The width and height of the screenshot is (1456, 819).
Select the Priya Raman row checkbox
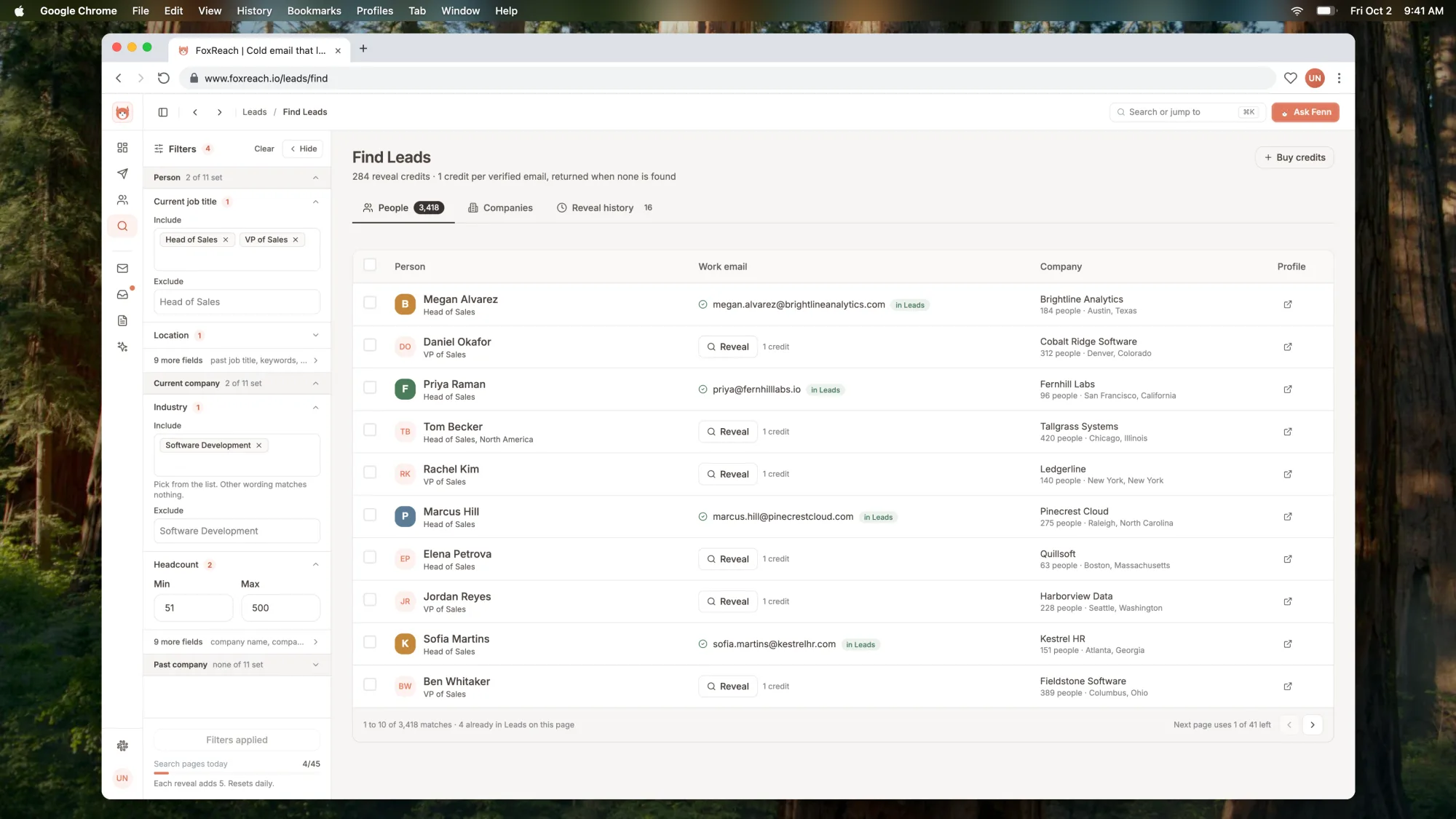(x=370, y=387)
